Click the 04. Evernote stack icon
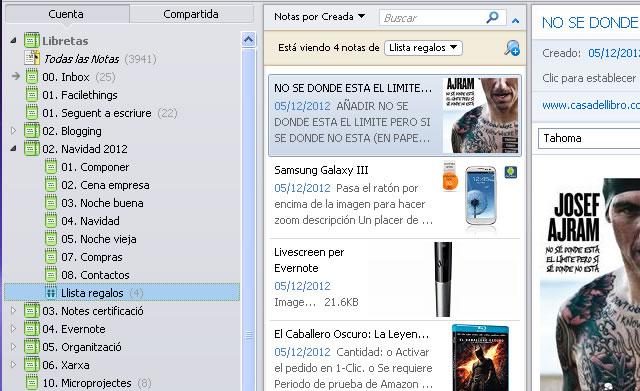Image resolution: width=640 pixels, height=391 pixels. tap(31, 329)
